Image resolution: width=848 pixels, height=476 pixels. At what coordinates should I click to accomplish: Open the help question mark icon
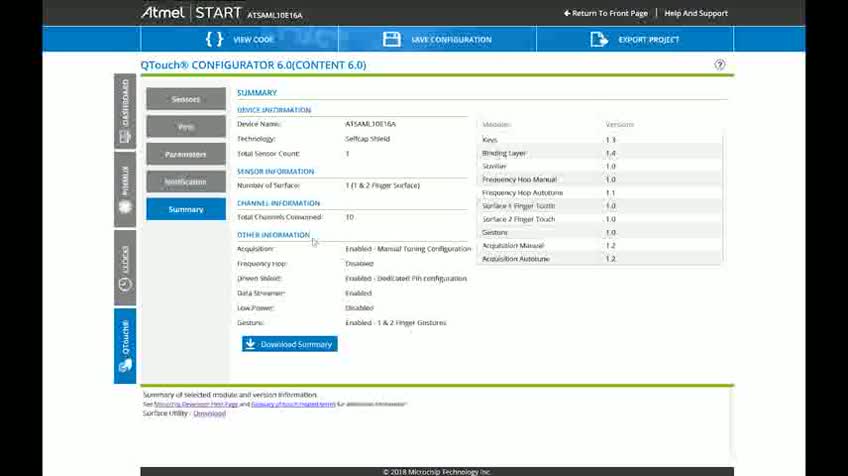coord(720,65)
